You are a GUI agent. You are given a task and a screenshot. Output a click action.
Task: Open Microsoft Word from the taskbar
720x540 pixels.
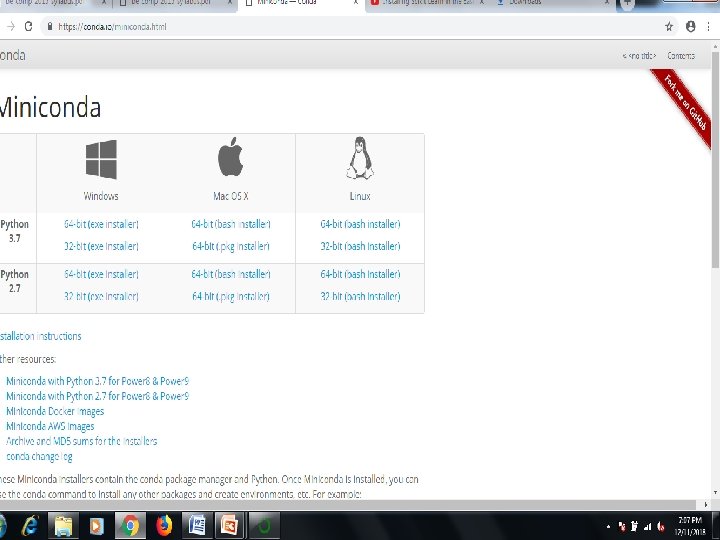tap(197, 525)
